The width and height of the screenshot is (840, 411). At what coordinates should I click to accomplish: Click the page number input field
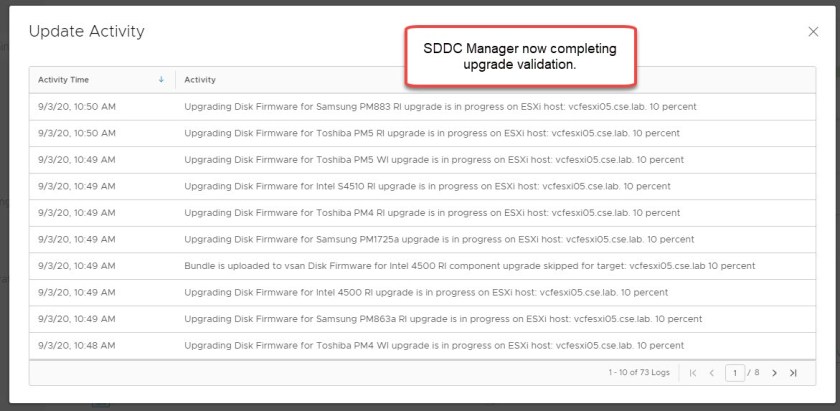pyautogui.click(x=735, y=373)
